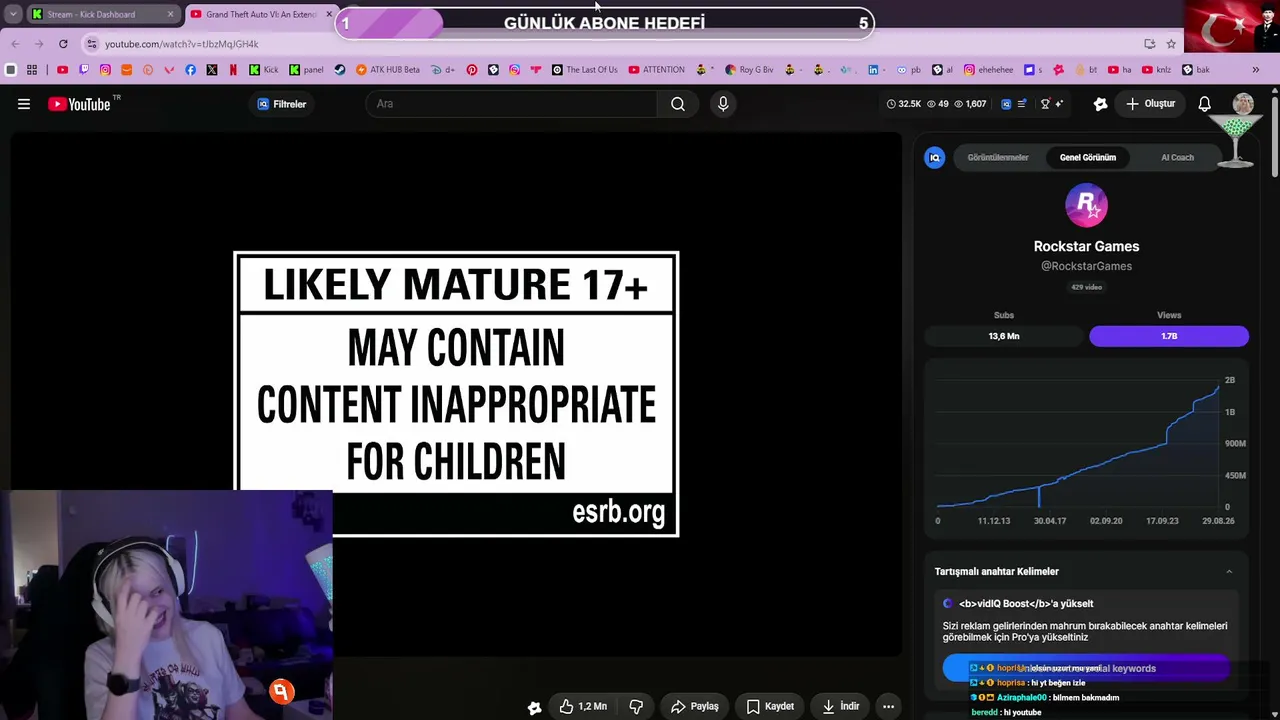Image resolution: width=1280 pixels, height=720 pixels.
Task: Switch to the Görüntülenmeler tab
Action: click(x=998, y=157)
